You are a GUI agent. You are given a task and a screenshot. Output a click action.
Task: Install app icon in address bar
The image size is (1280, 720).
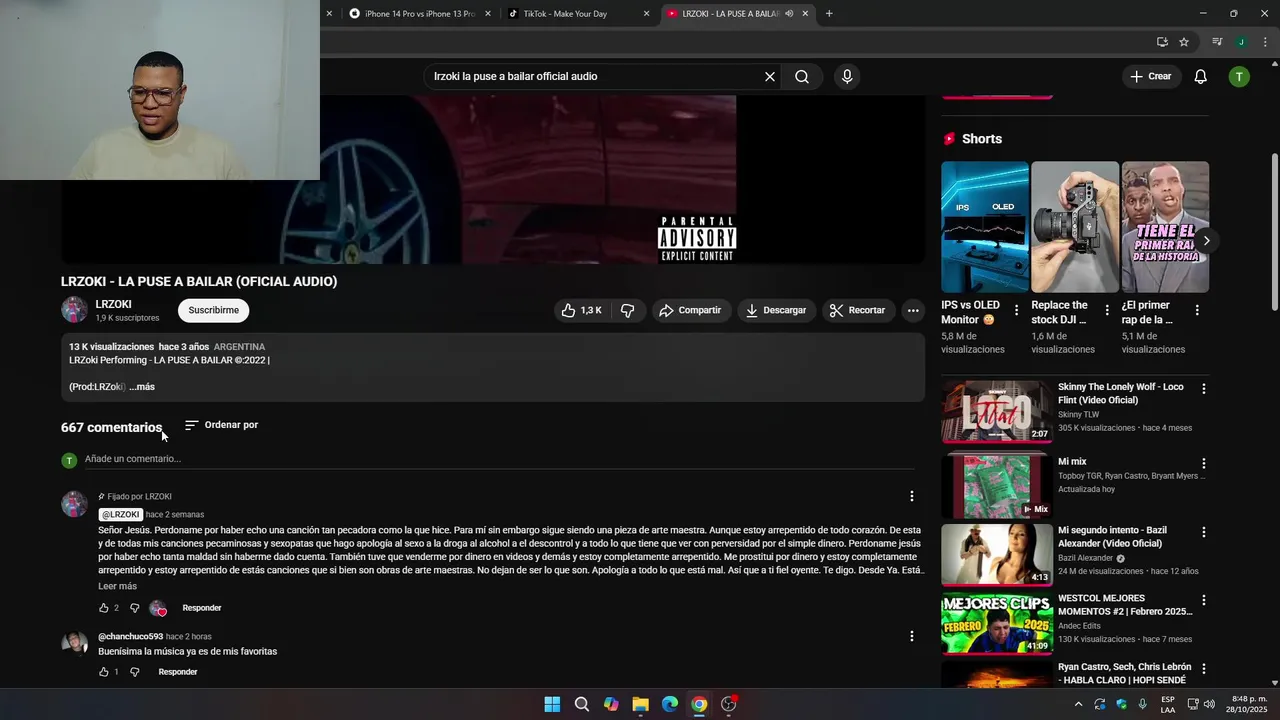click(x=1162, y=42)
